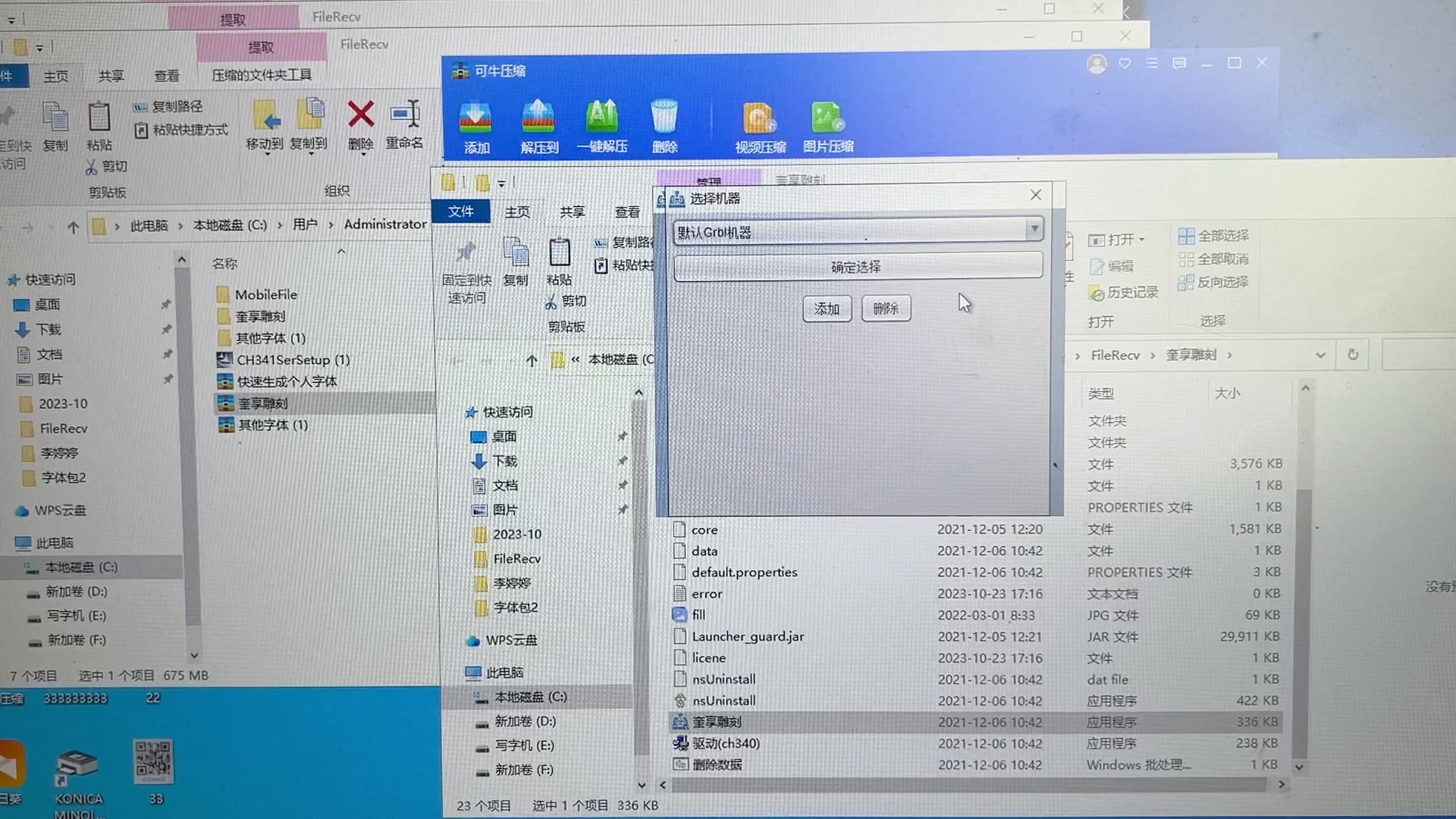1456x819 pixels.
Task: Open the 文件 tab in front Explorer
Action: click(460, 211)
